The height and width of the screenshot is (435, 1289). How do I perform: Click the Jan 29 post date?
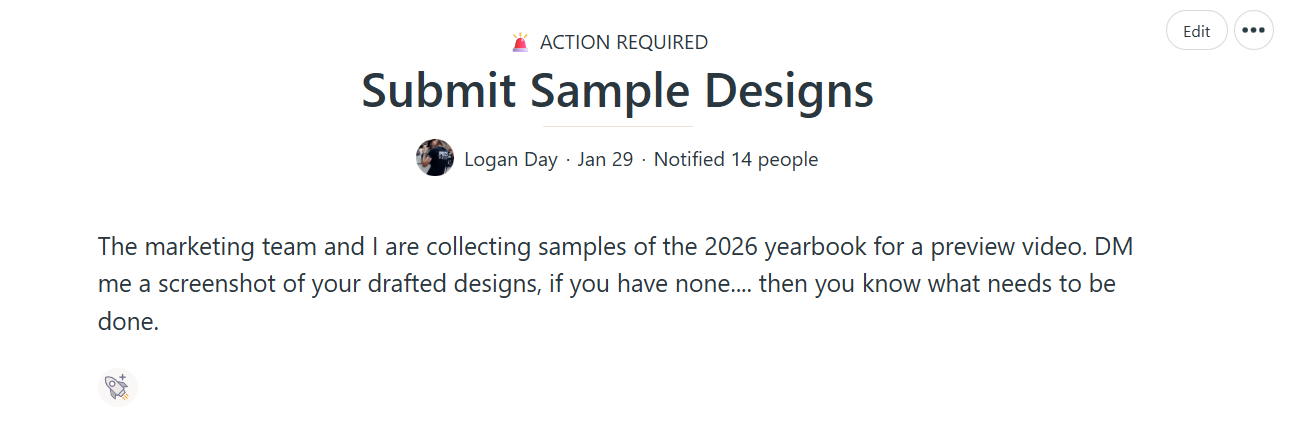(x=605, y=159)
